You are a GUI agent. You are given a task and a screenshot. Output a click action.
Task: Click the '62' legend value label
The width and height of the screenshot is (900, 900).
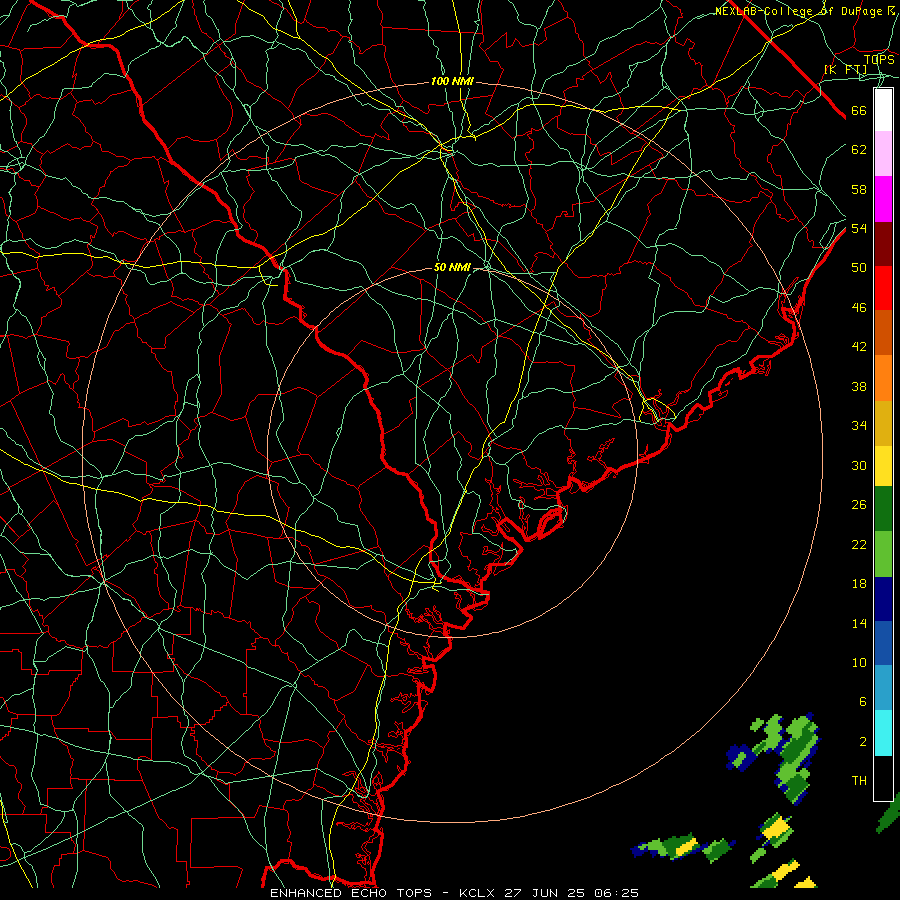(859, 150)
